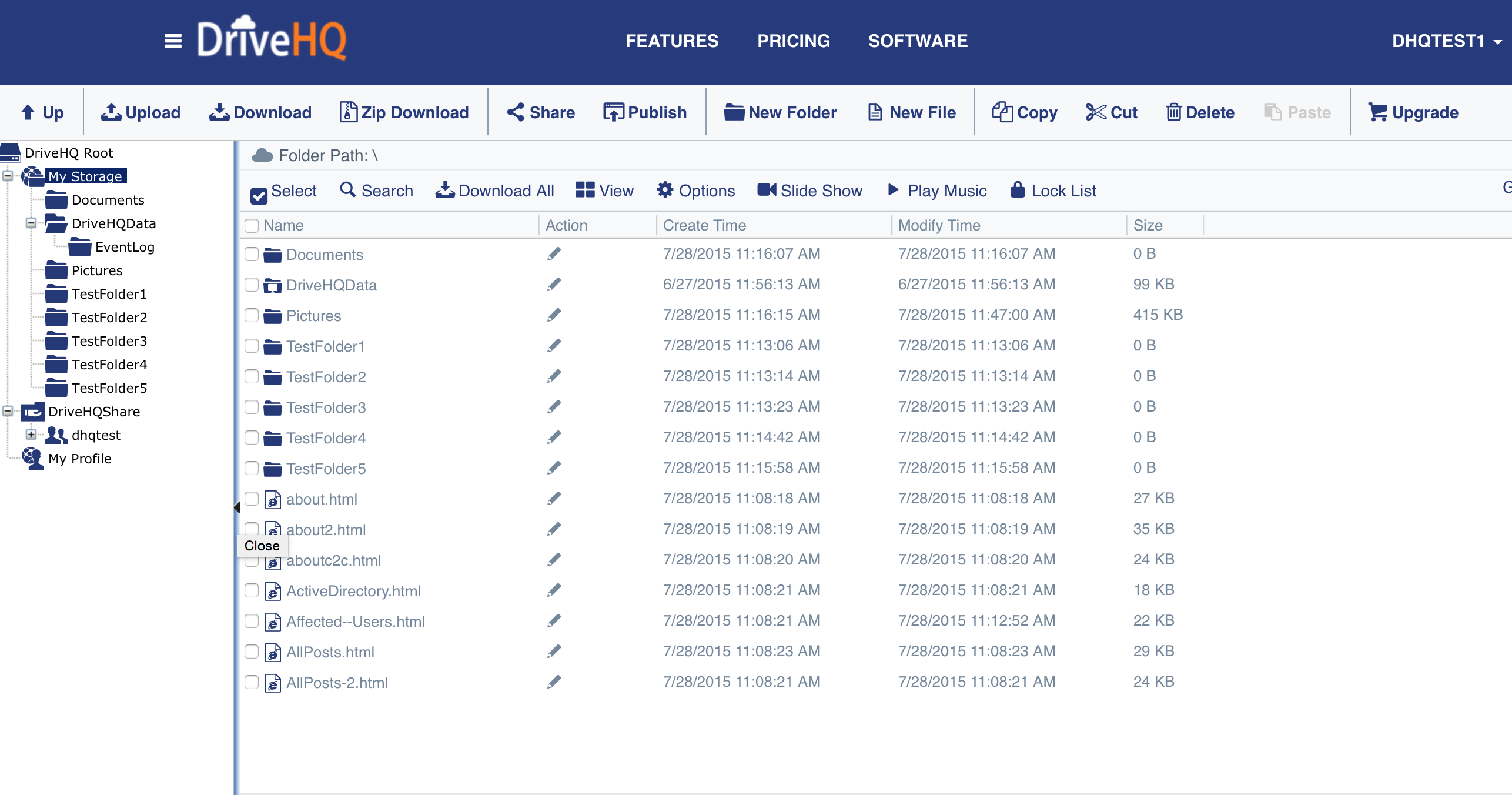Viewport: 1512px width, 795px height.
Task: Click the Download All button
Action: pyautogui.click(x=494, y=191)
